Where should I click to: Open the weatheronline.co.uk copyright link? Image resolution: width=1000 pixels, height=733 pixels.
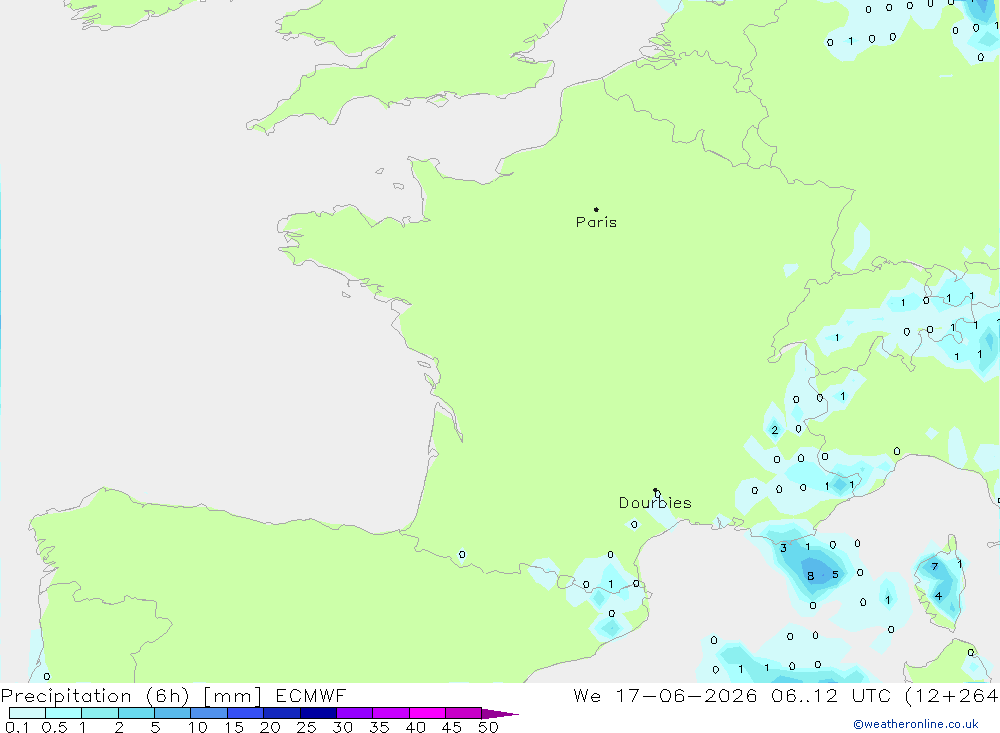(x=915, y=724)
